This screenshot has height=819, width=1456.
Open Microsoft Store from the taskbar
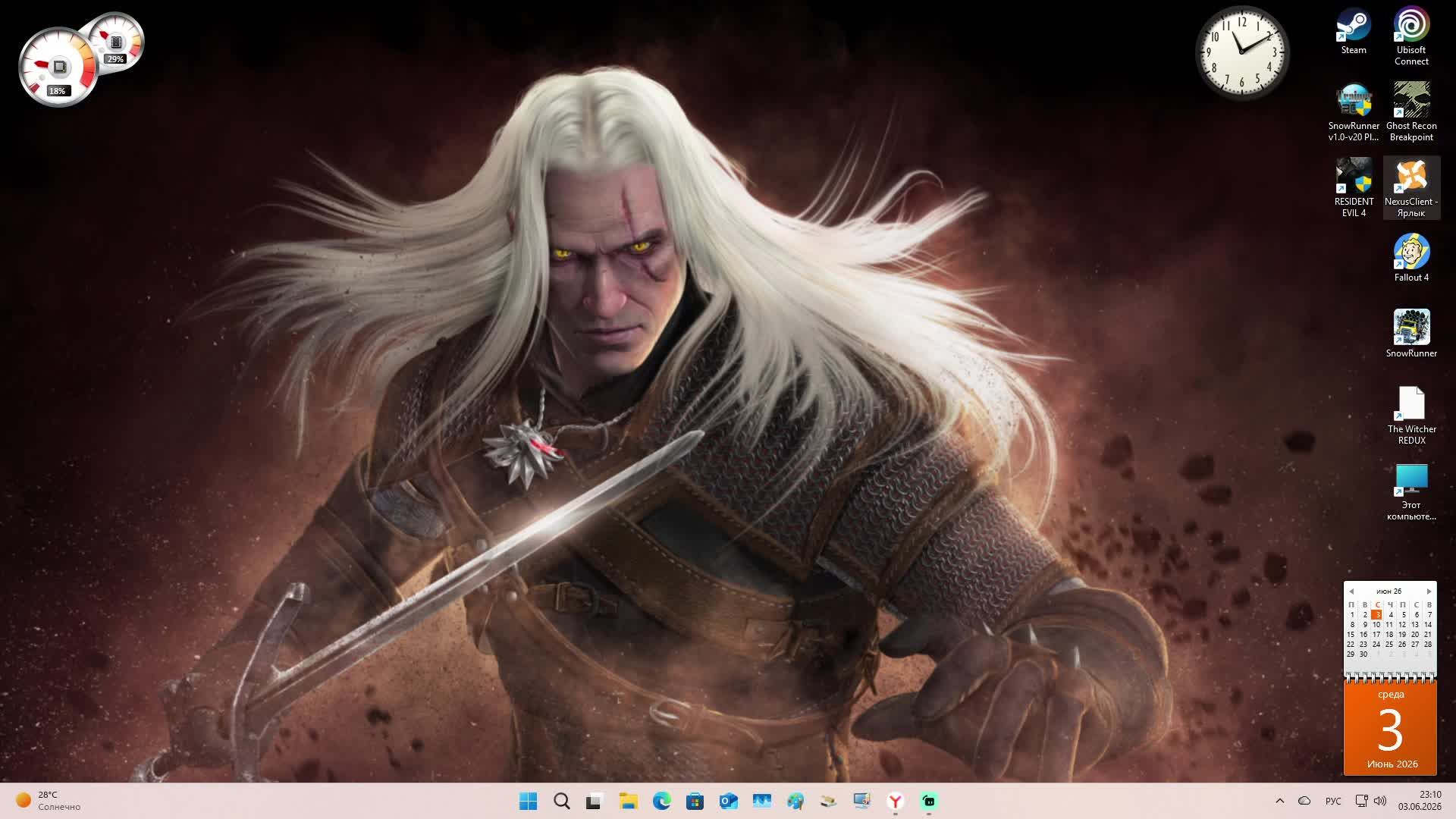point(695,801)
